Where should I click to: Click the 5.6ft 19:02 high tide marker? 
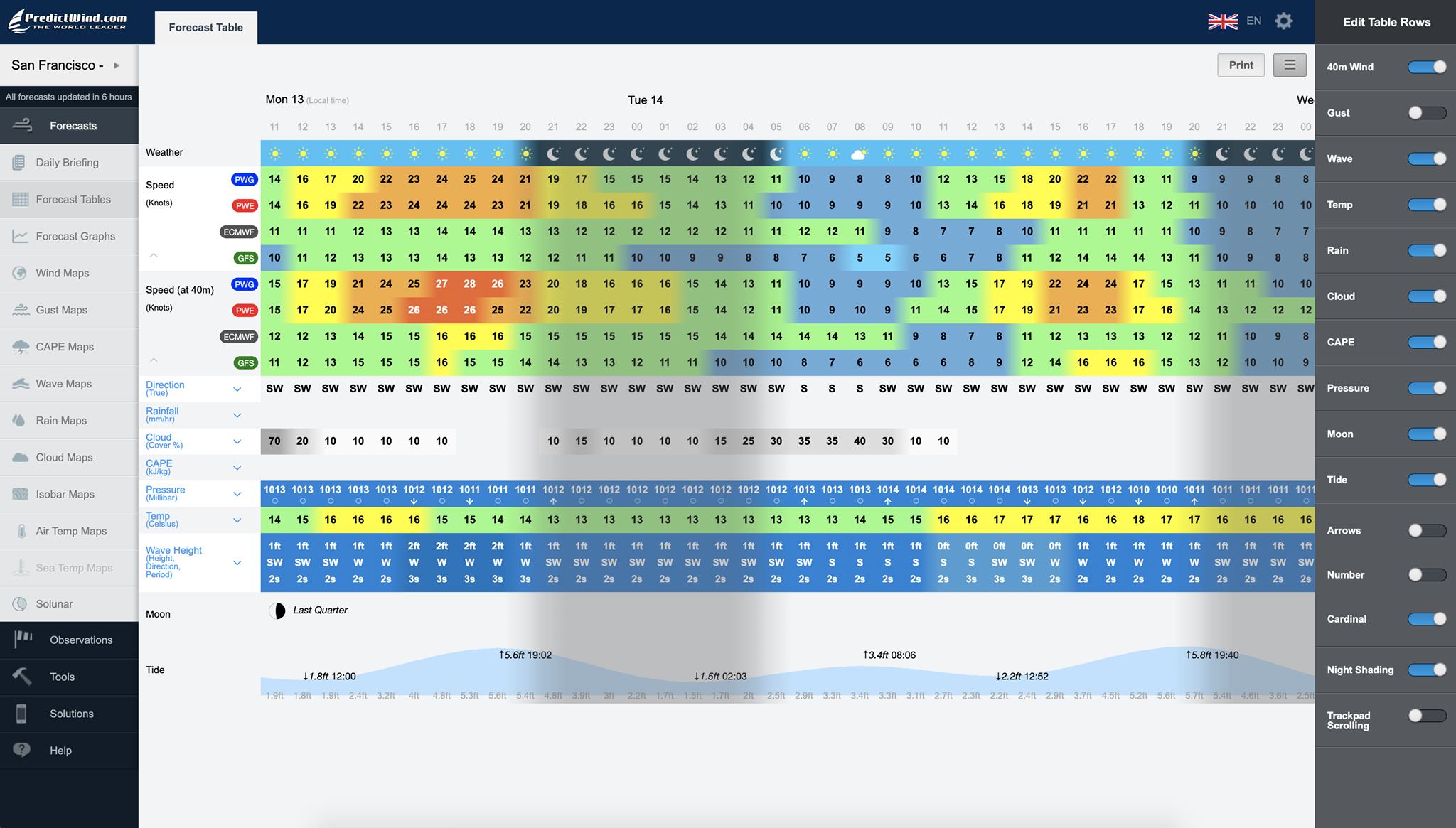pyautogui.click(x=525, y=655)
